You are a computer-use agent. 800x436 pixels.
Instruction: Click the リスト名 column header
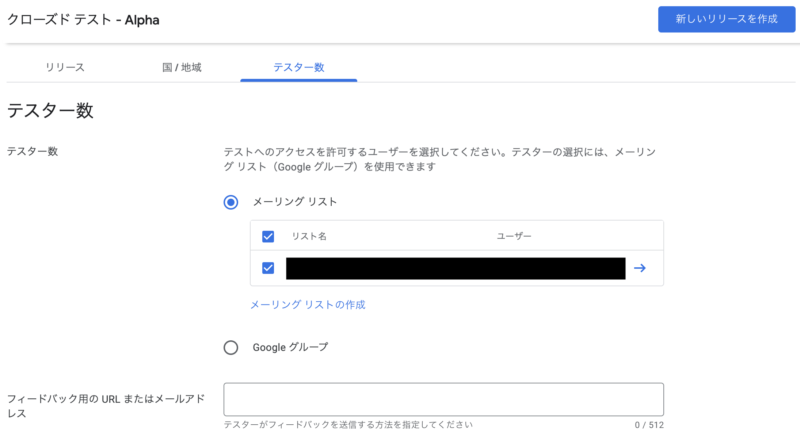[309, 236]
